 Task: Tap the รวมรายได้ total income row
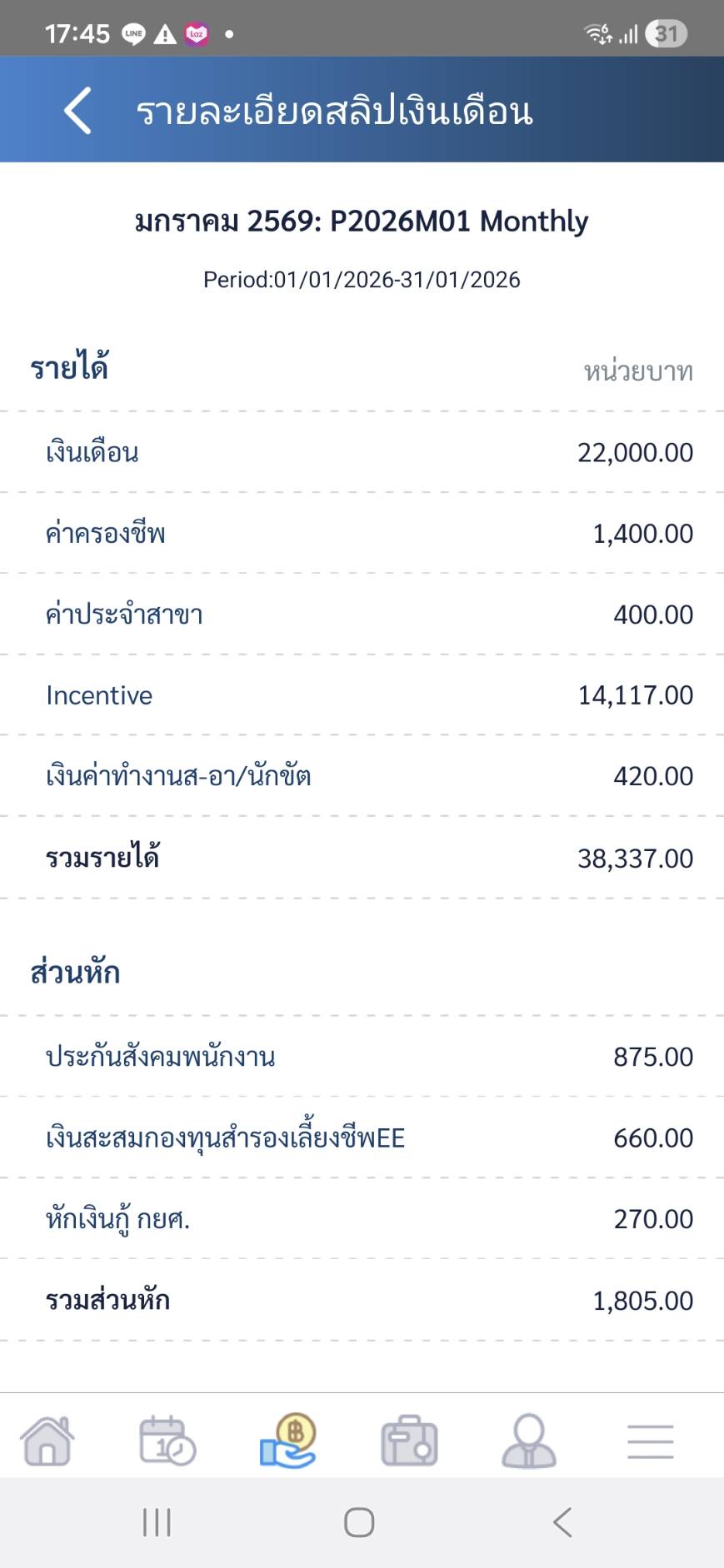pyautogui.click(x=362, y=858)
